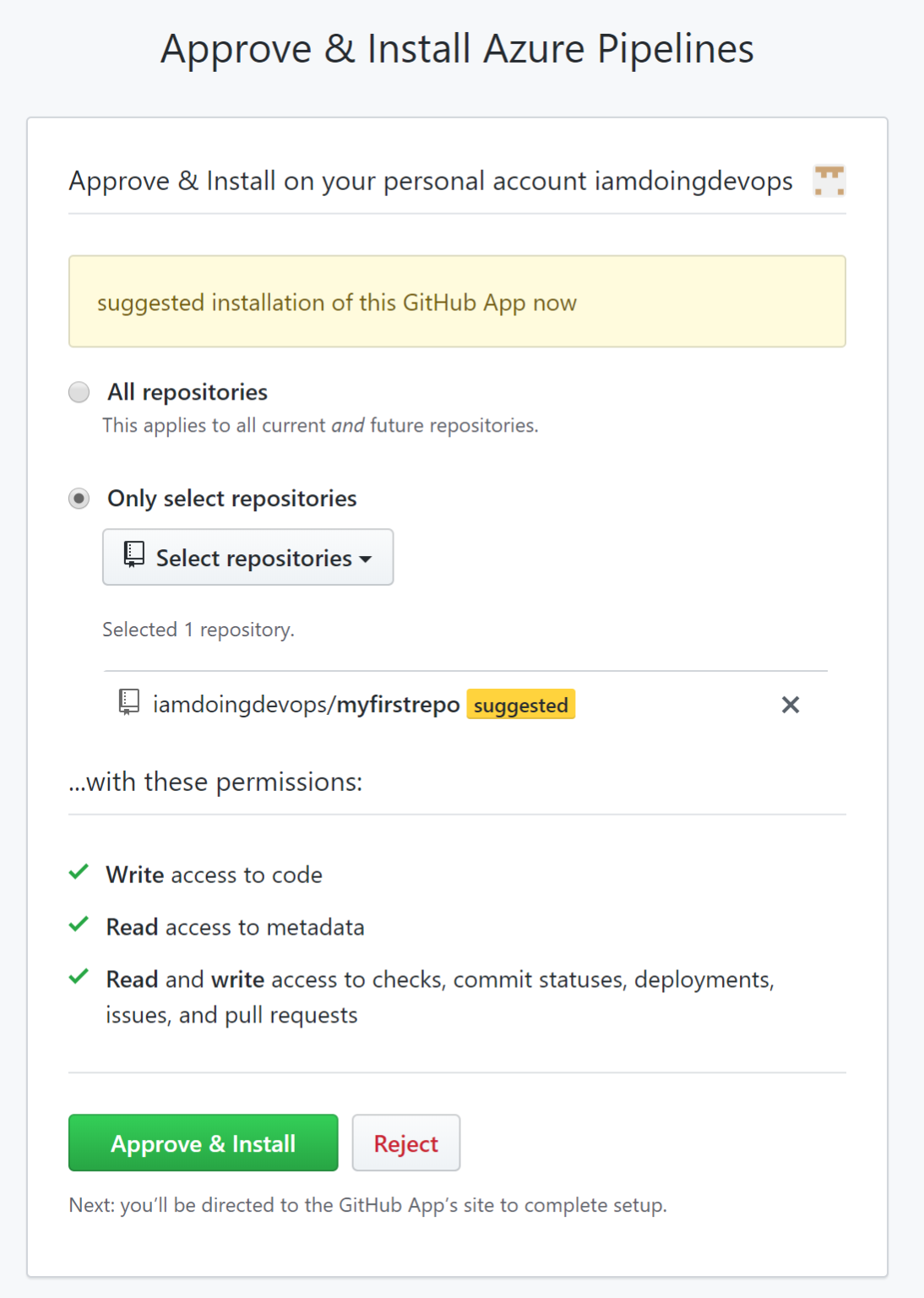Select the All repositories radio button
This screenshot has height=1298, width=924.
[79, 391]
